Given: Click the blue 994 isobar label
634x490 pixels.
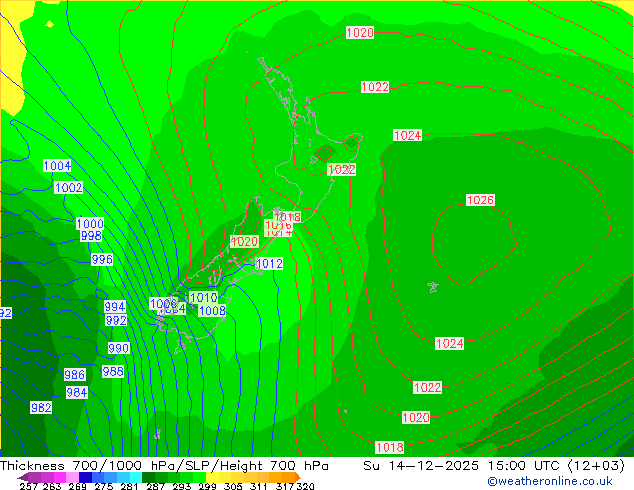Looking at the screenshot, I should click(x=115, y=306).
